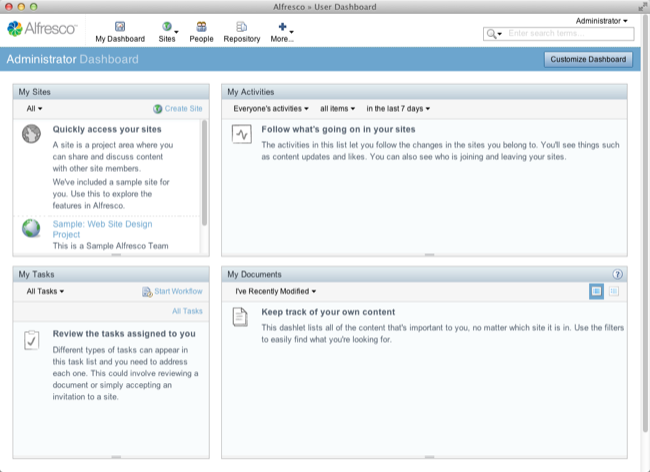The height and width of the screenshot is (472, 650).
Task: Click the My Tasks dashlet title
Action: [36, 274]
